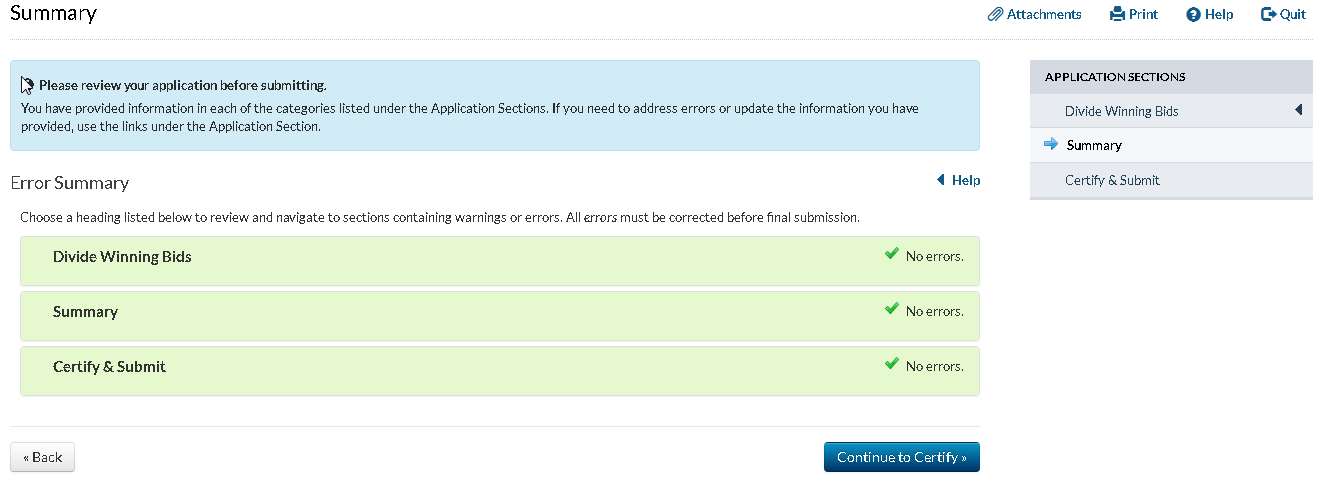Open the Attachments link text
The image size is (1319, 480).
(x=1044, y=15)
